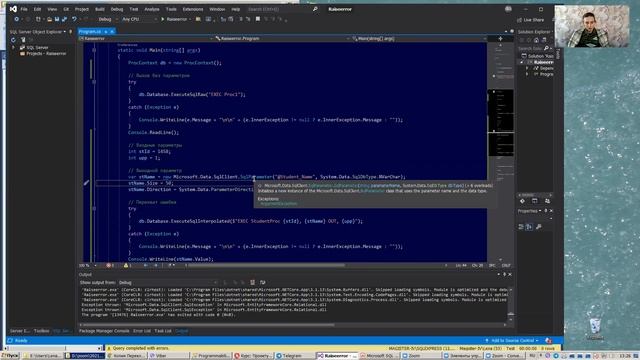Switch to the Toolbox tab
Screen dimensions: 640x360
click(x=41, y=331)
